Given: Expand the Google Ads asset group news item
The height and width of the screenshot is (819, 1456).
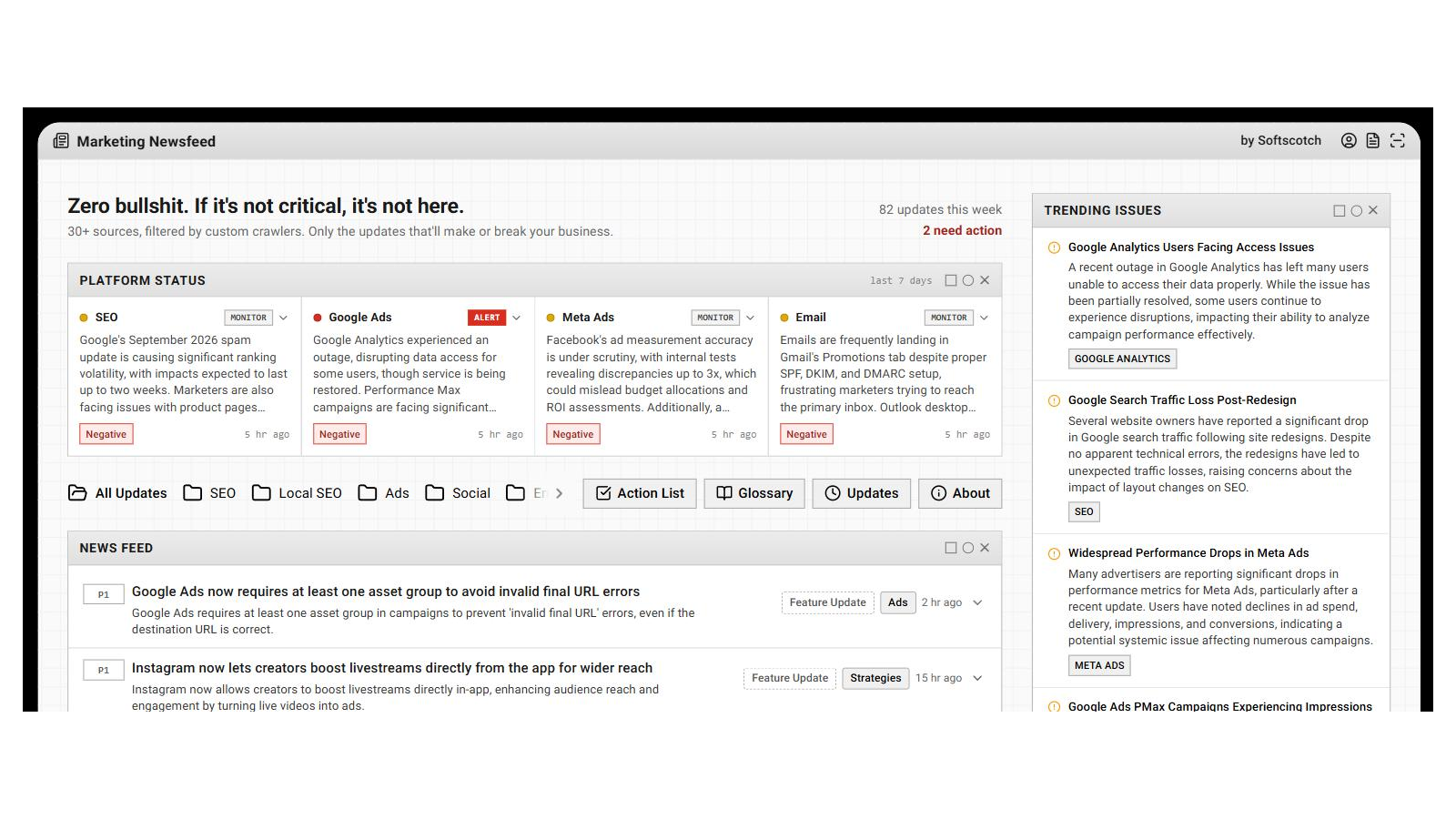Looking at the screenshot, I should click(x=977, y=602).
